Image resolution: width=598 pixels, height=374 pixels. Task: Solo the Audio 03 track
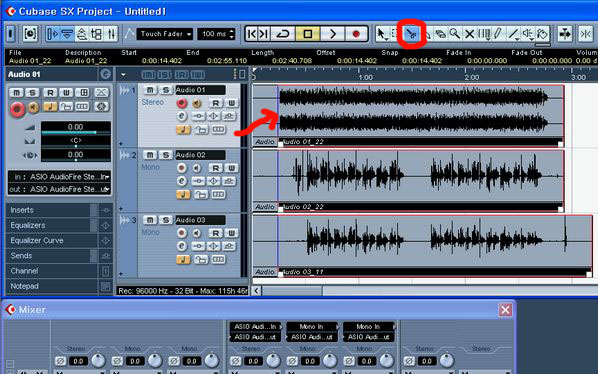(165, 220)
